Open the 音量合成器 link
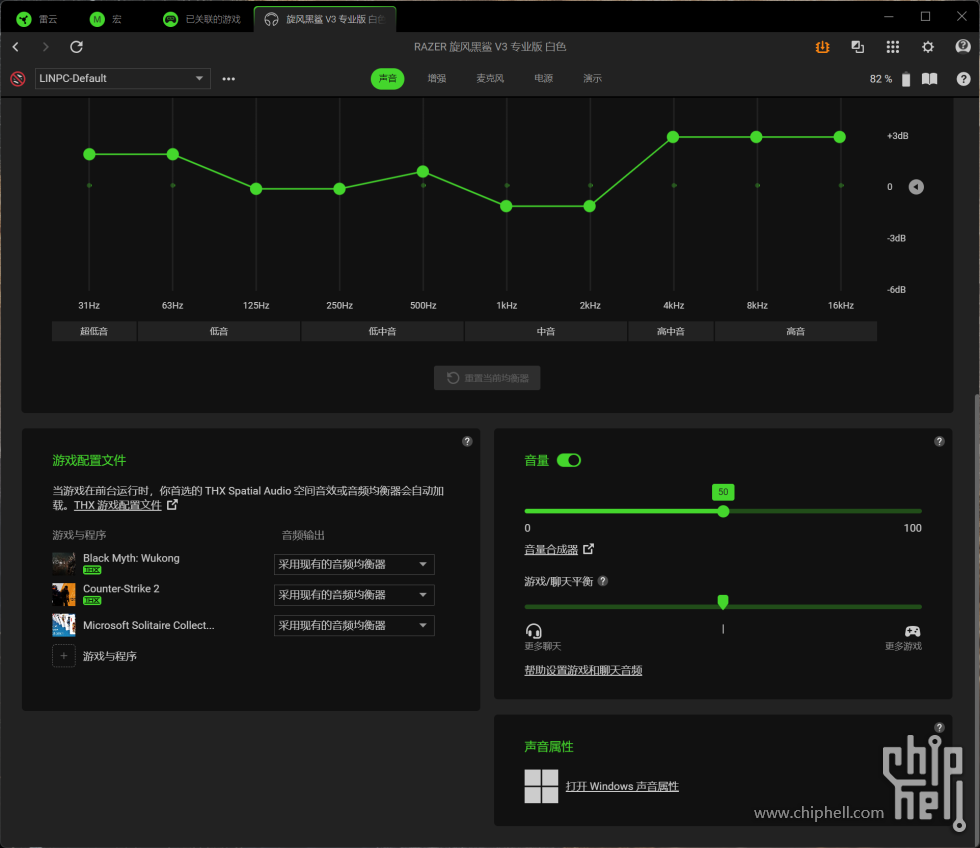 (x=551, y=550)
